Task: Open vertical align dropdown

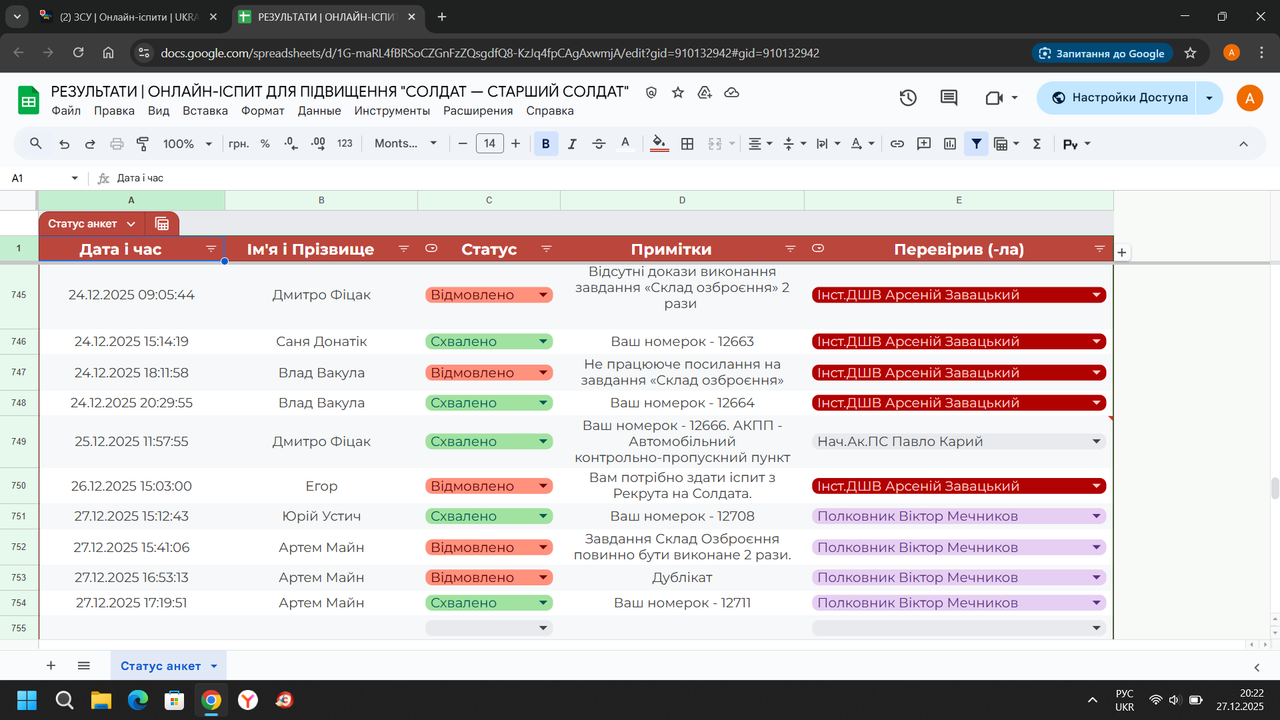Action: pyautogui.click(x=794, y=144)
